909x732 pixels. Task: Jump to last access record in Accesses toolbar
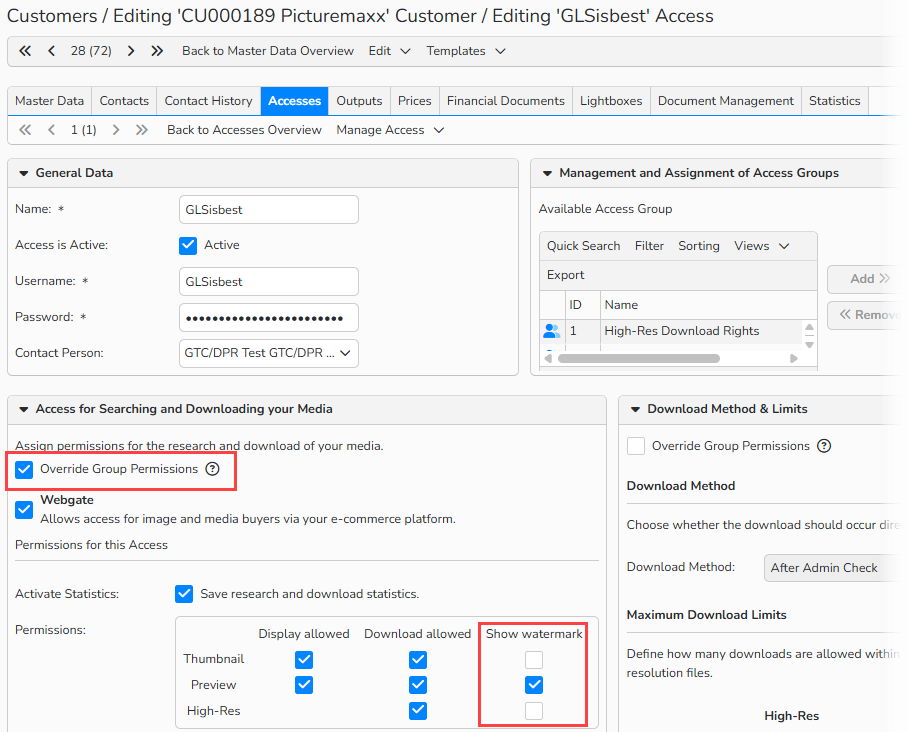point(141,130)
